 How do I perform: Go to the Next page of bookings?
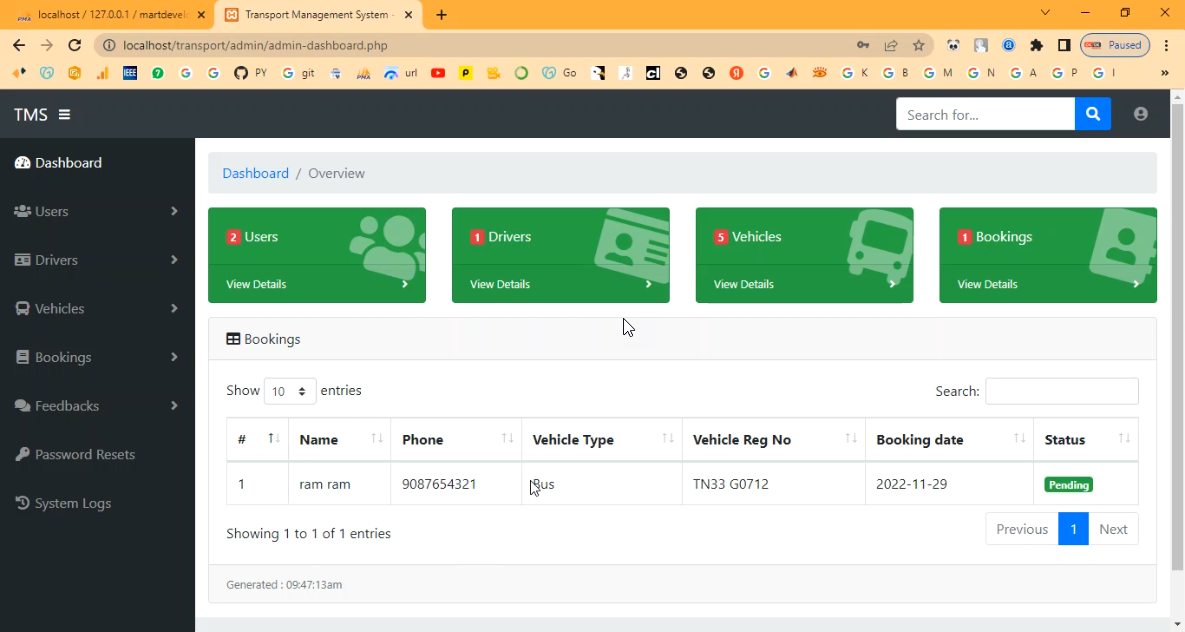1112,529
